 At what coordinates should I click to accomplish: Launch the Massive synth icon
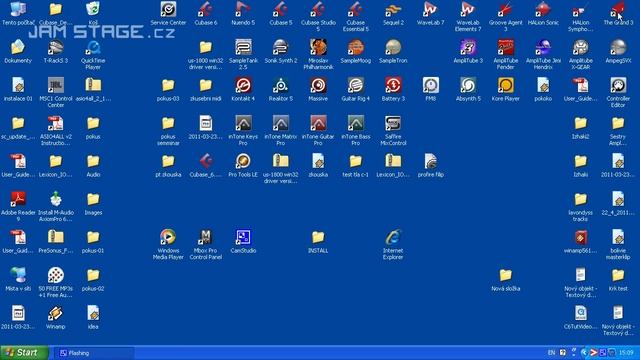coord(318,85)
